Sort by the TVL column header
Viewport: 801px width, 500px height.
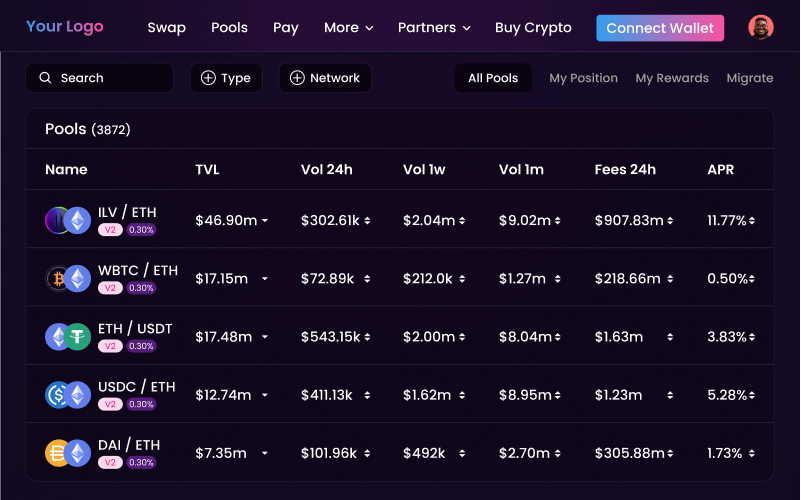(207, 170)
